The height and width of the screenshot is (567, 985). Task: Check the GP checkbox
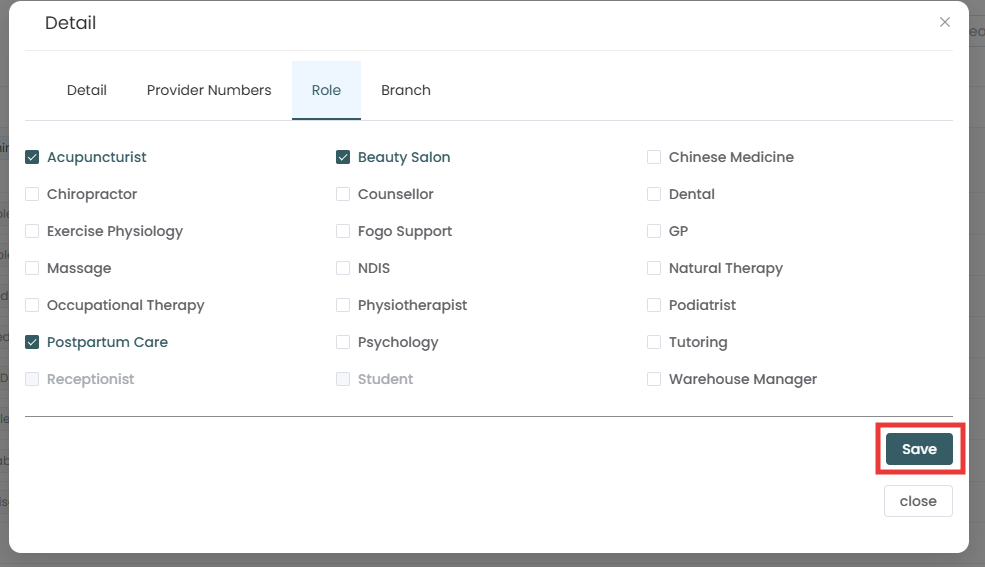[x=654, y=231]
